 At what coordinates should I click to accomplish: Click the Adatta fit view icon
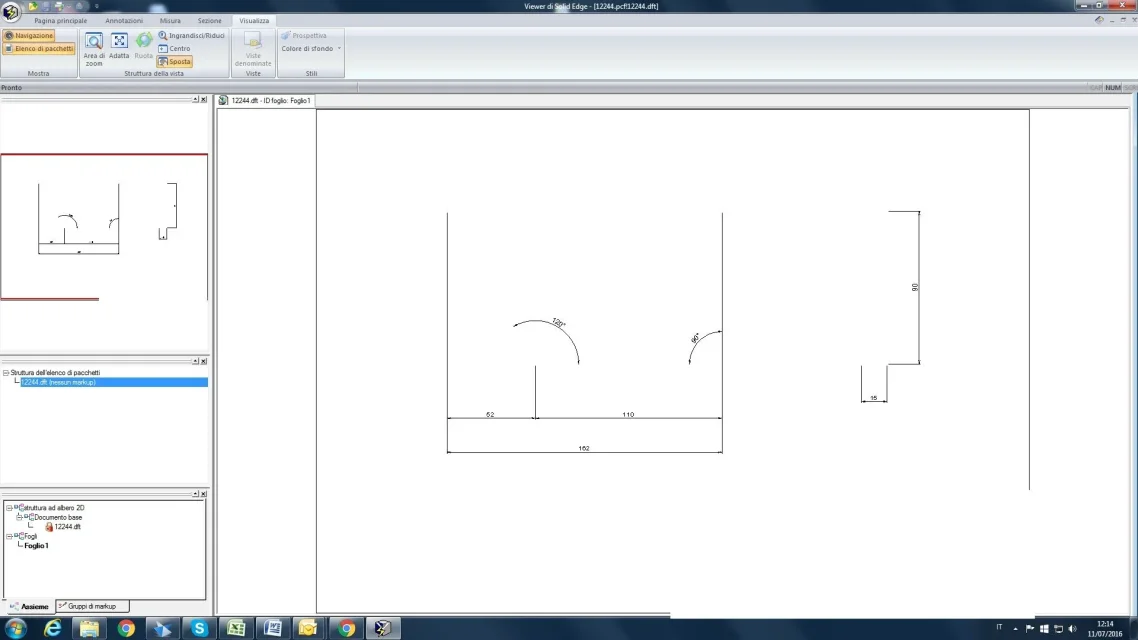tap(119, 46)
